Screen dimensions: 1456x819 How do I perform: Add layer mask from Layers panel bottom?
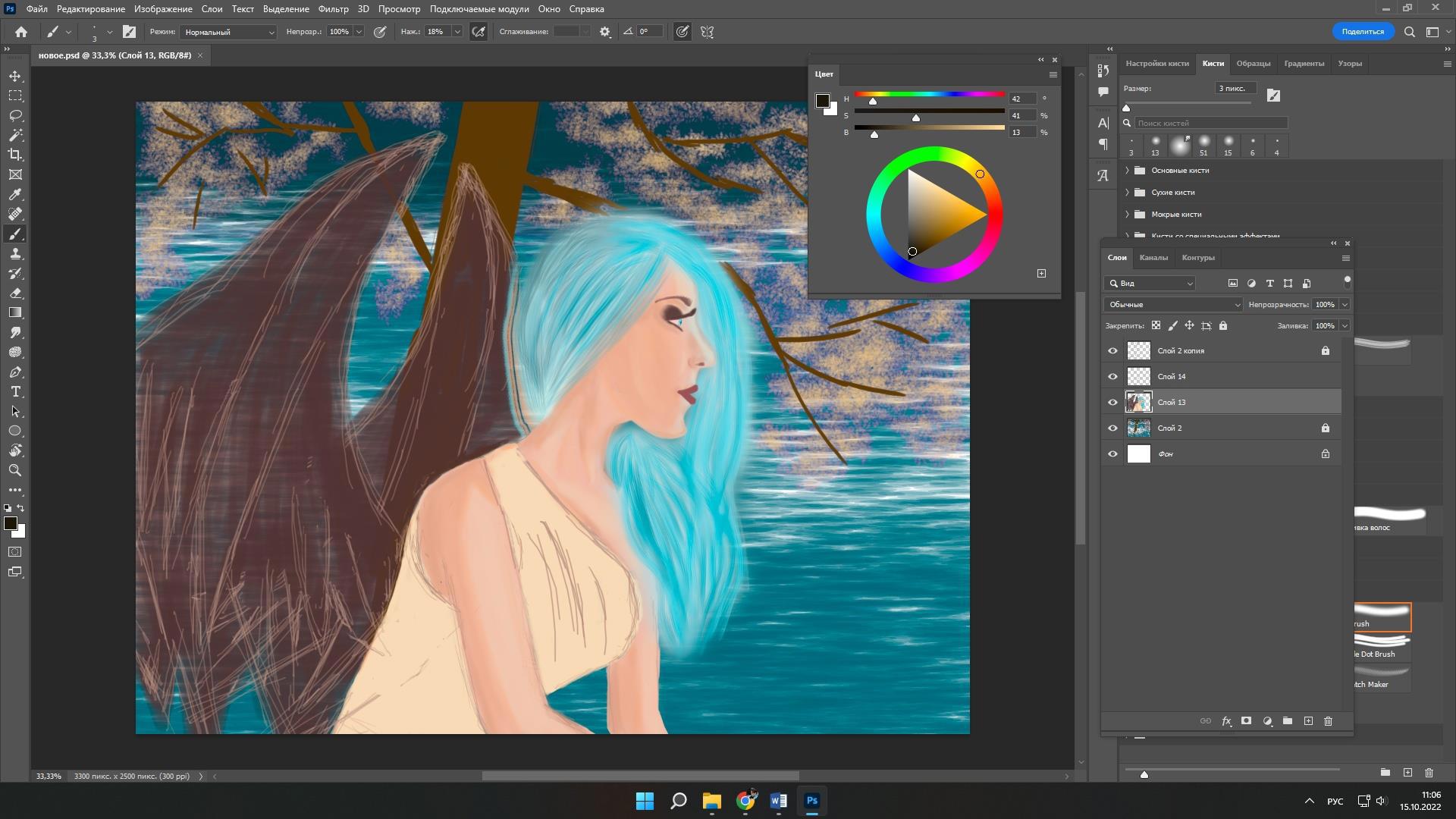pyautogui.click(x=1246, y=721)
